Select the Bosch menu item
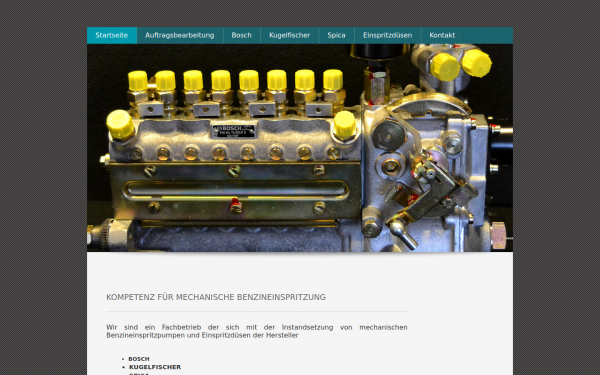 pos(241,36)
